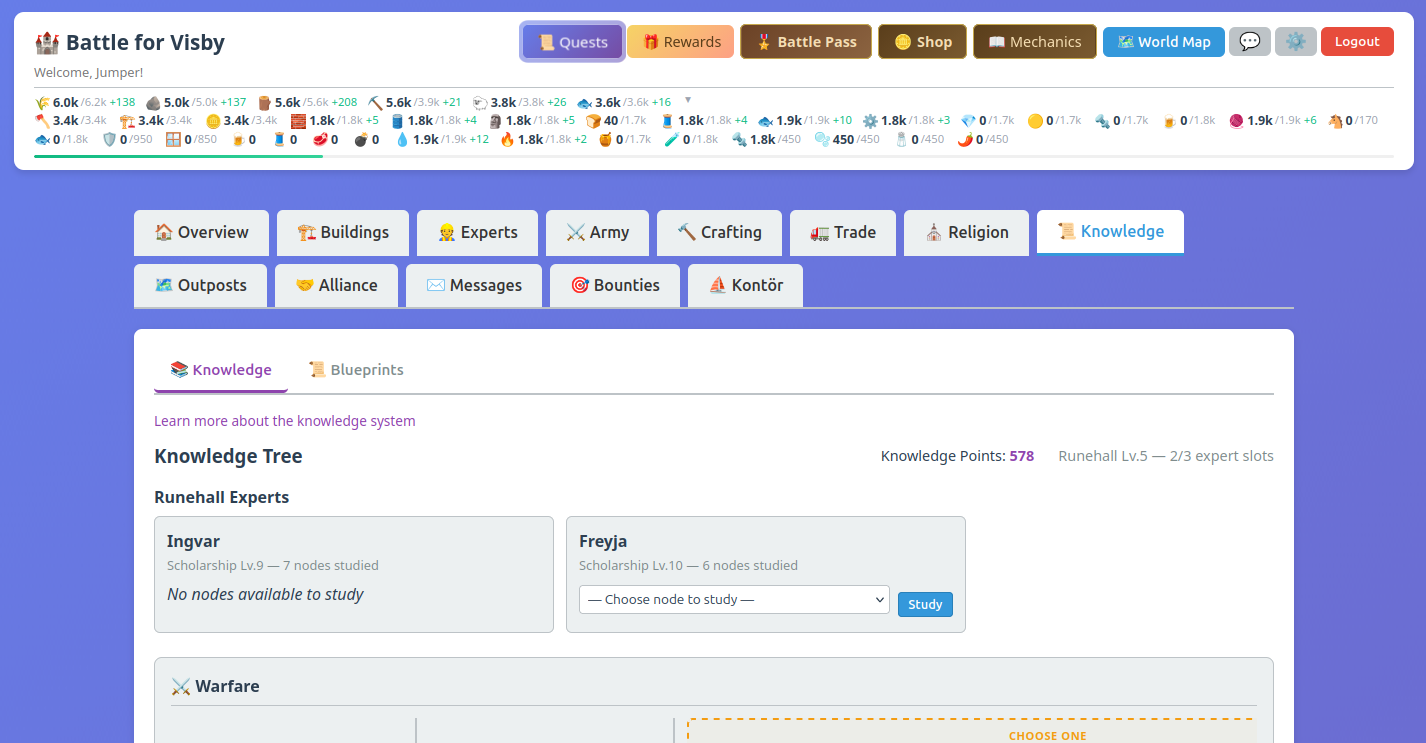
Task: Click the Study button for Freyja
Action: tap(925, 604)
